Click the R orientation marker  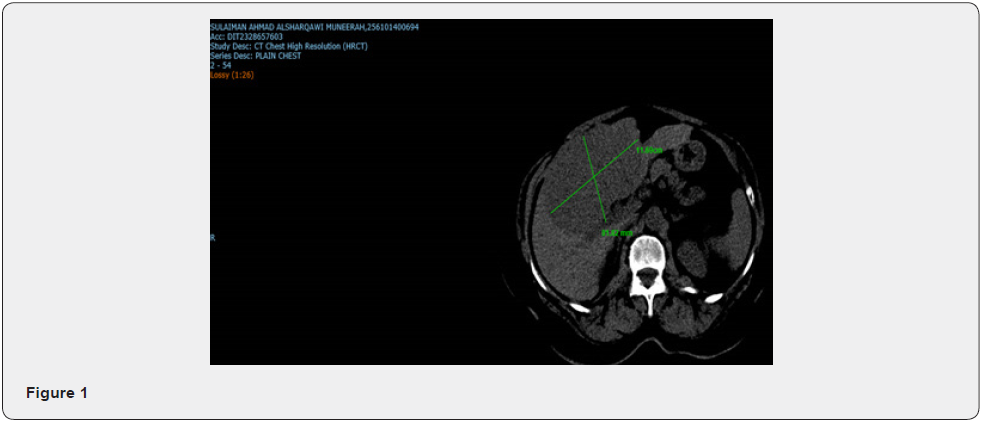(213, 237)
